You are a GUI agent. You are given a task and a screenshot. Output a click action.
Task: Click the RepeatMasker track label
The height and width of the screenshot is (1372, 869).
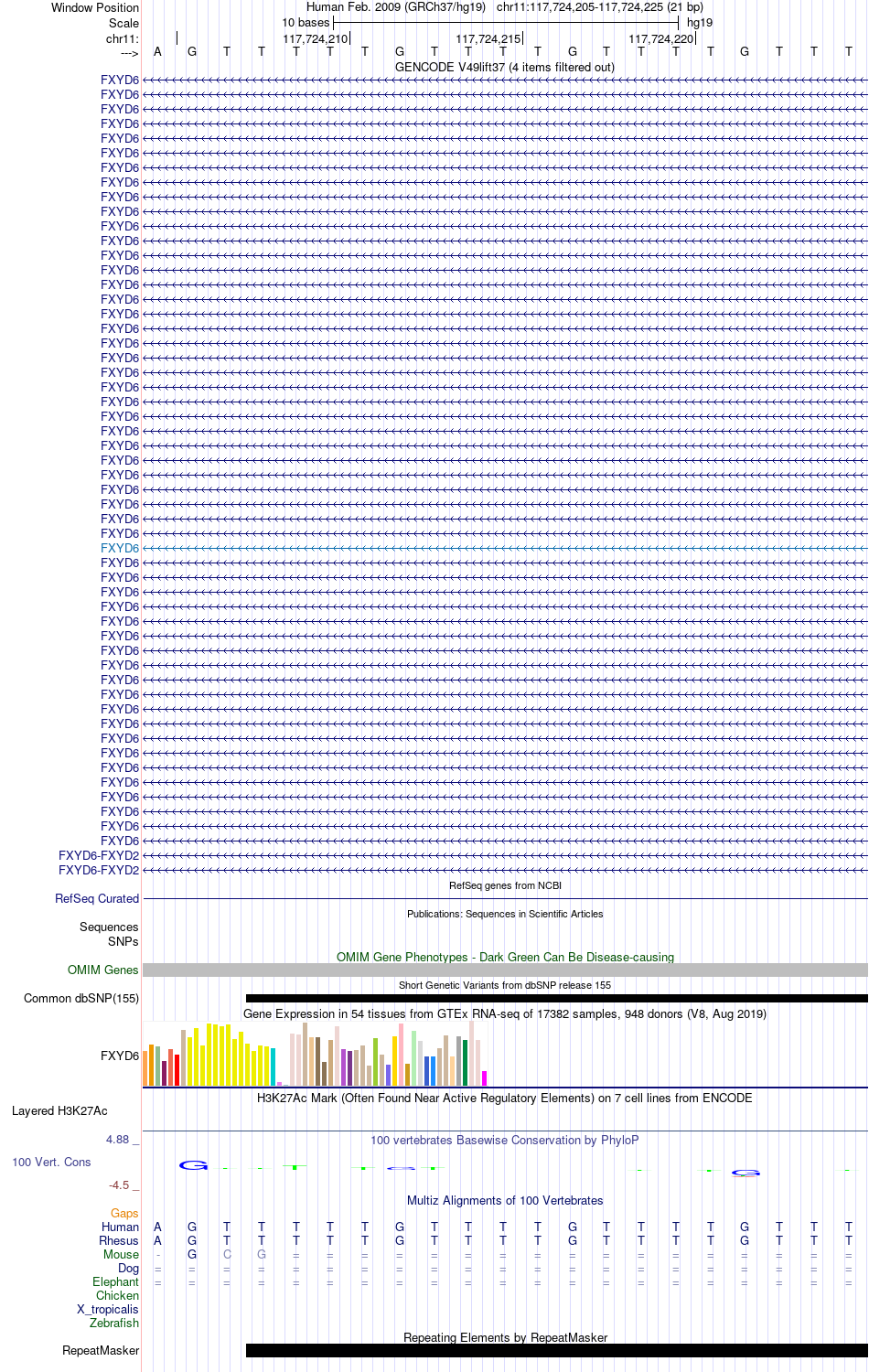(x=101, y=1350)
